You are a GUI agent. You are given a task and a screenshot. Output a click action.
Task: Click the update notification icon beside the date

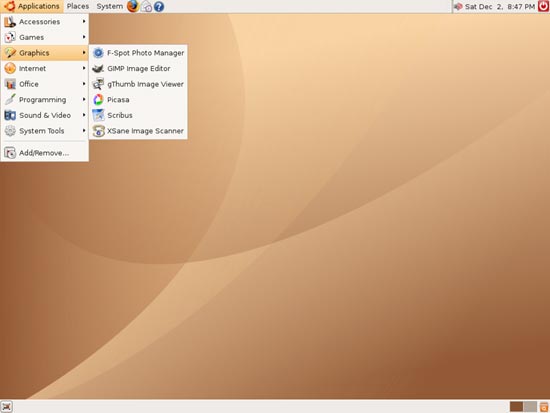click(458, 6)
